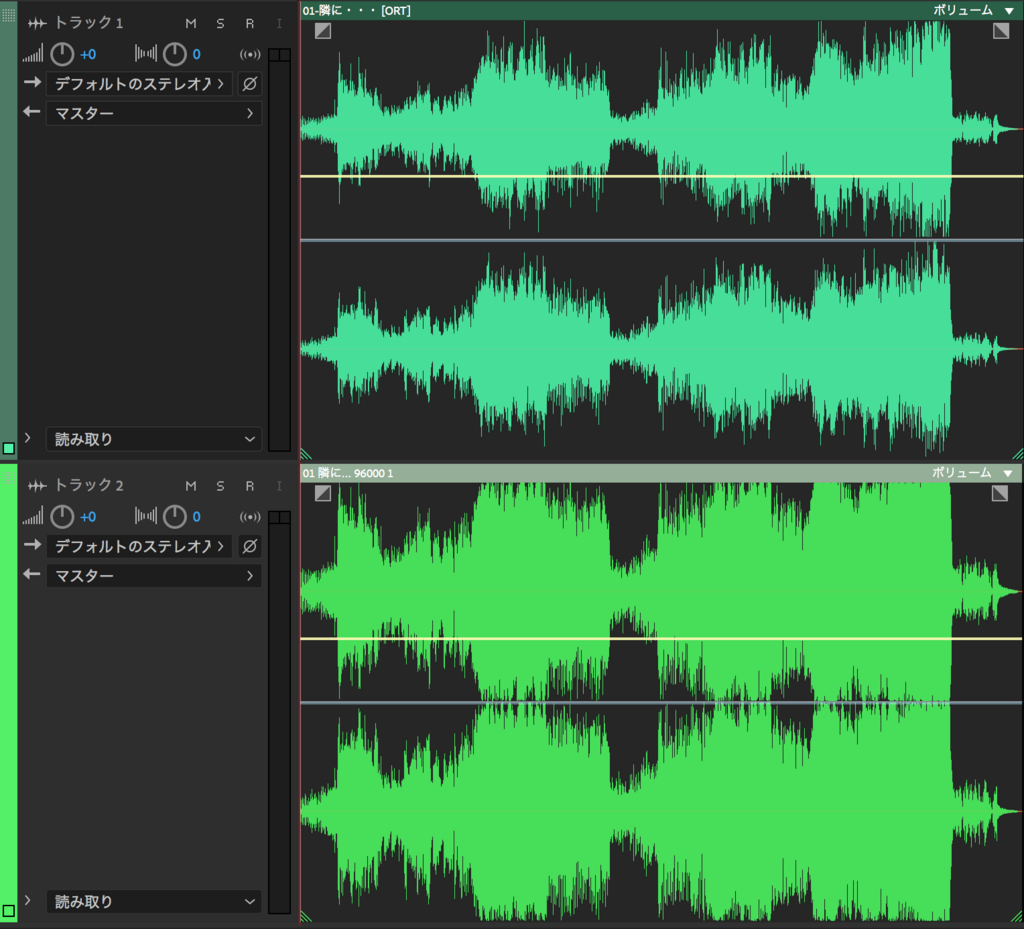Click the Track 2 pan knob

click(x=174, y=516)
